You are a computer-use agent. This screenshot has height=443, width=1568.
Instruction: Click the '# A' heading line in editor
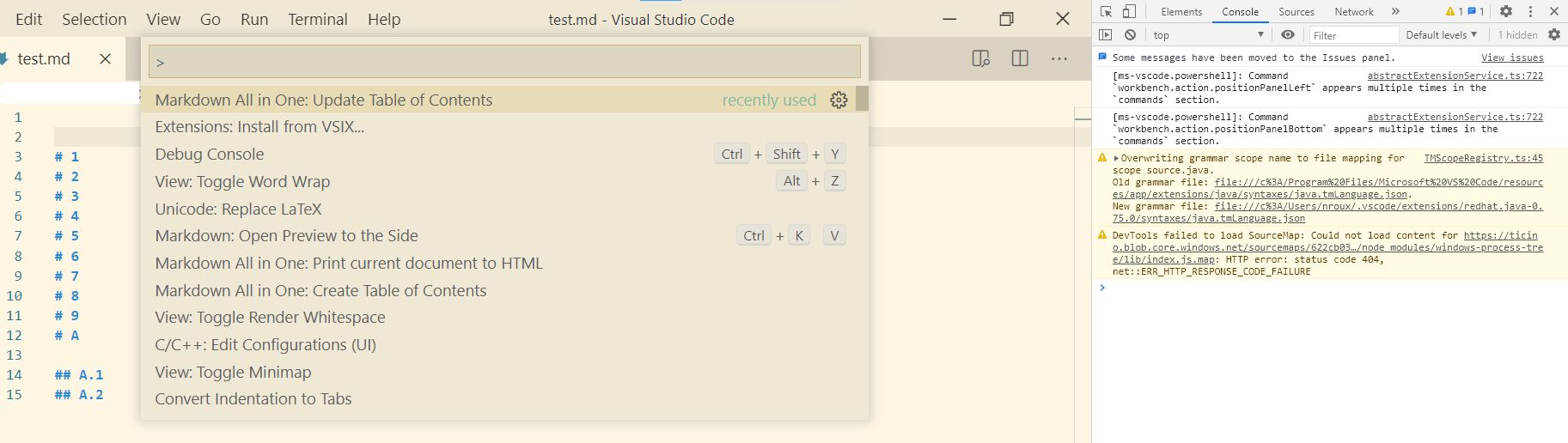67,336
